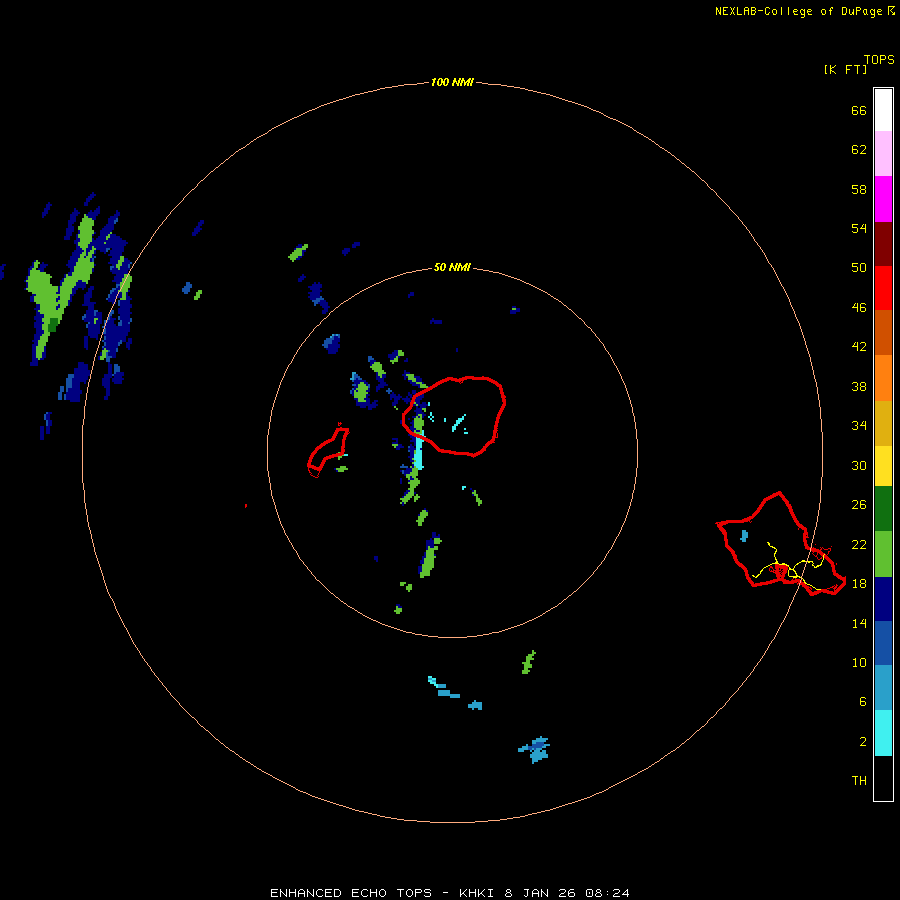
Task: Click the white 66 kft legend swatch
Action: point(883,110)
